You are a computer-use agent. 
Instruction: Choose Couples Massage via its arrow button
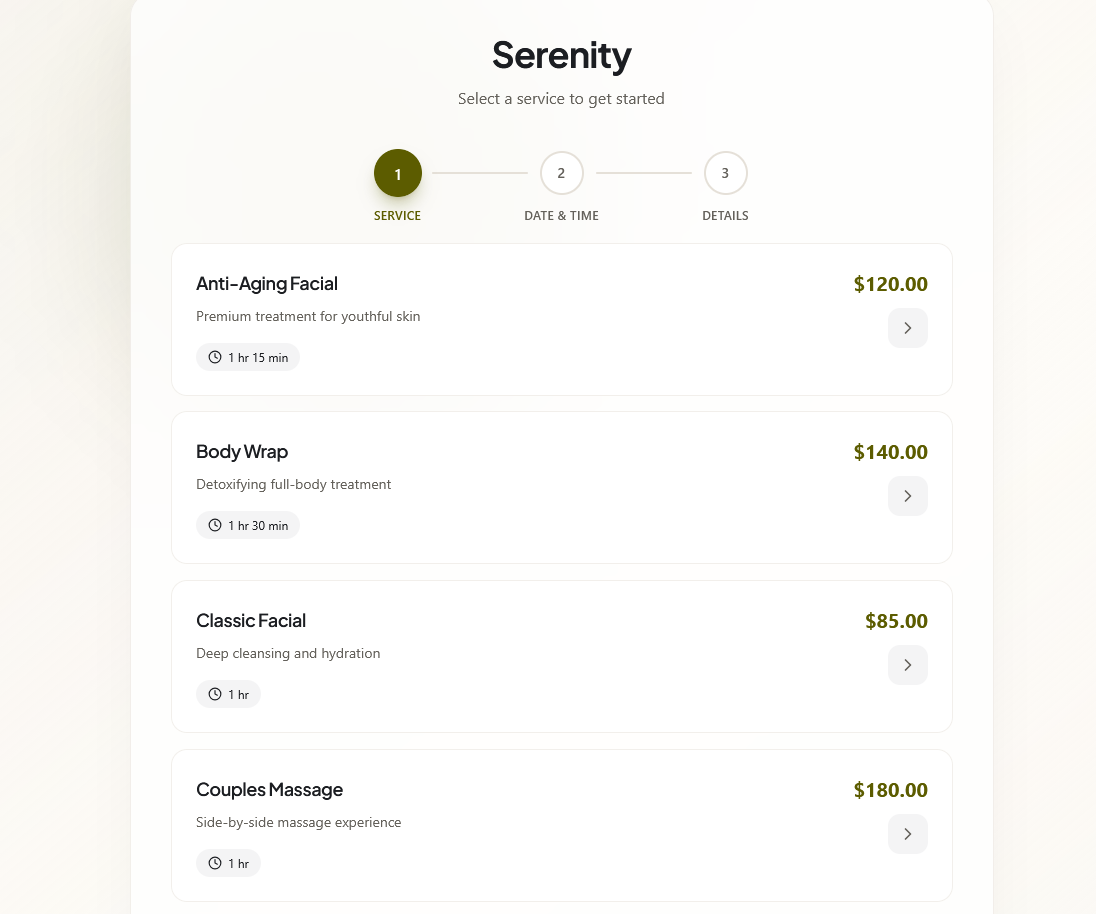pyautogui.click(x=907, y=834)
